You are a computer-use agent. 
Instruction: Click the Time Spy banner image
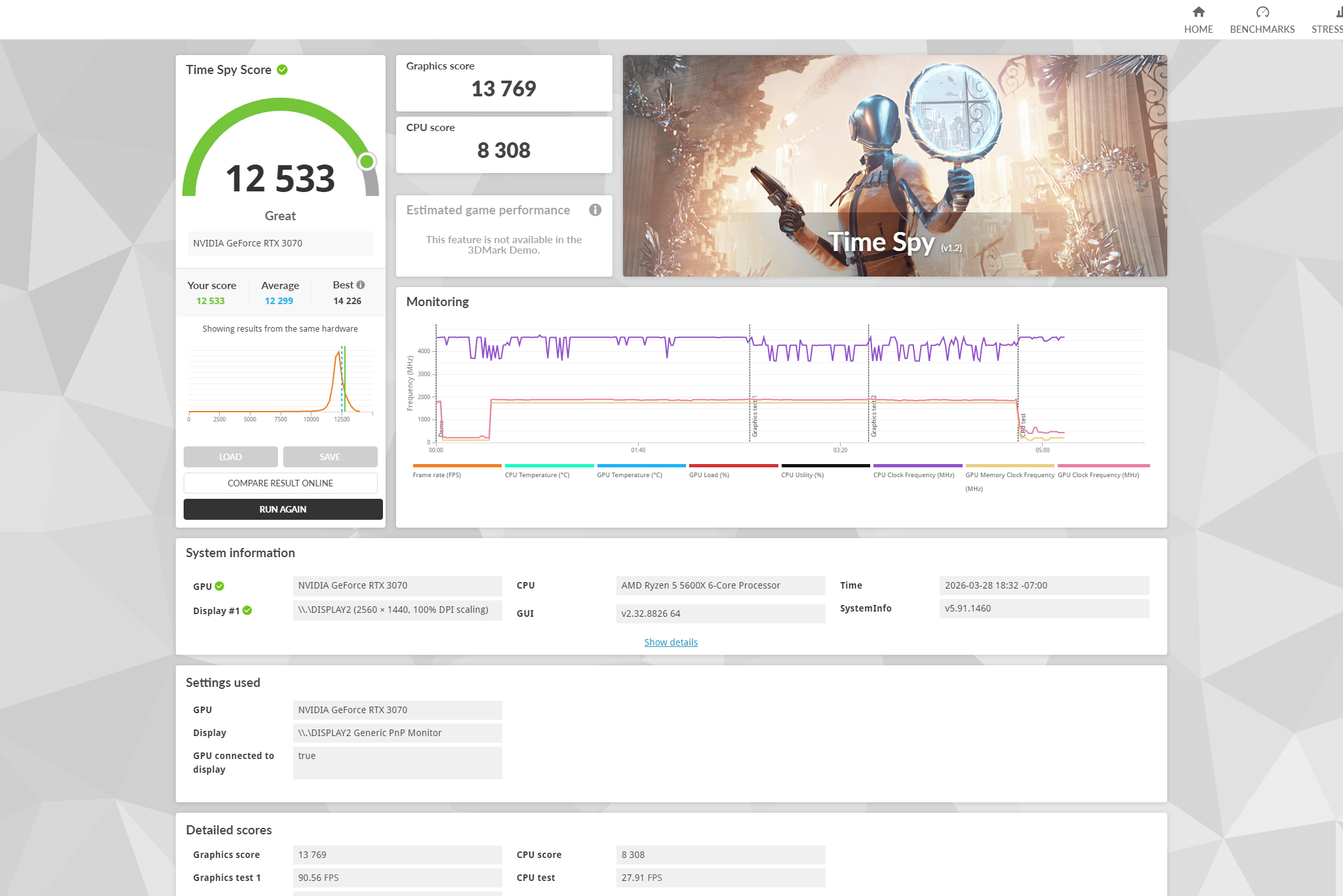pyautogui.click(x=894, y=166)
